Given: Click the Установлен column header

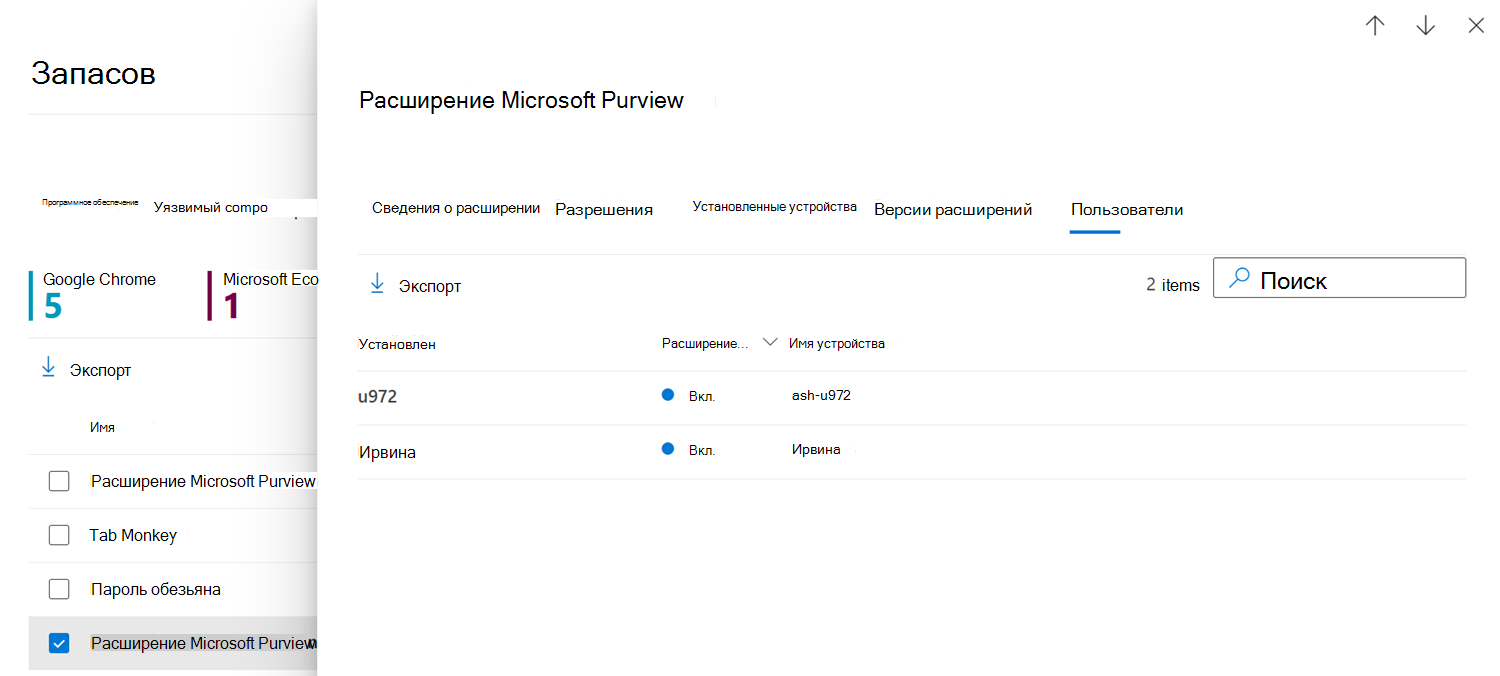Looking at the screenshot, I should pyautogui.click(x=397, y=344).
